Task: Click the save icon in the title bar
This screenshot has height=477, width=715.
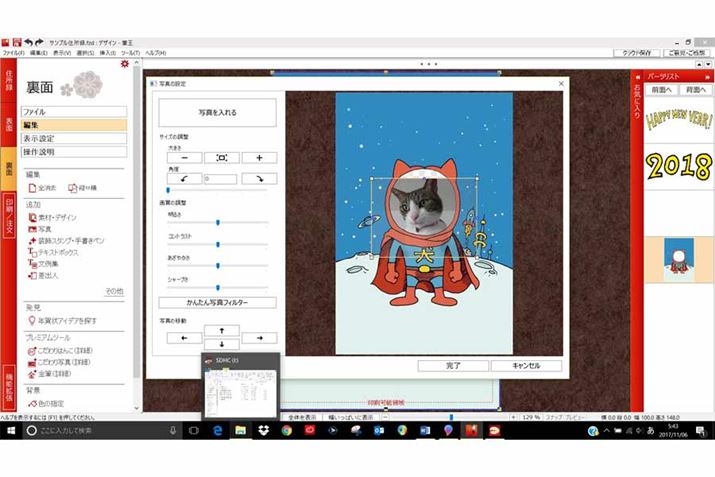Action: 17,42
